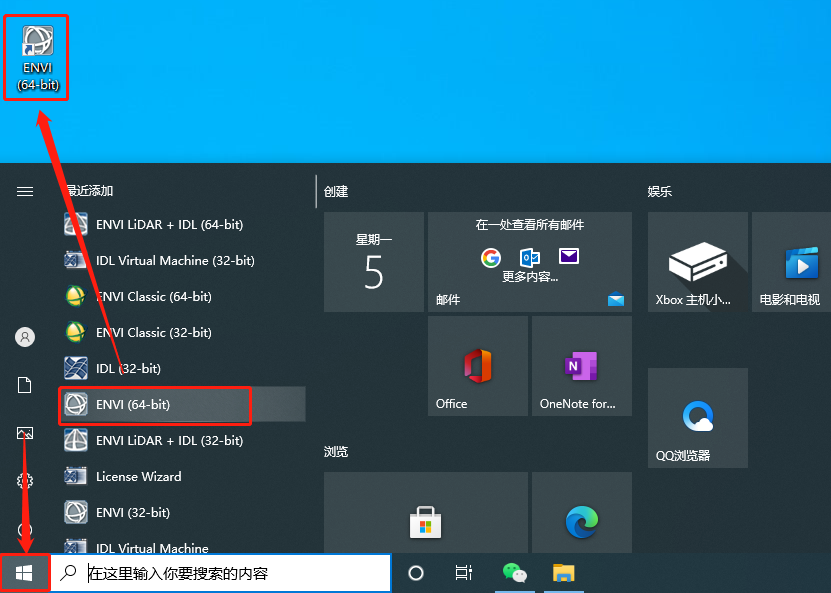Viewport: 831px width, 593px height.
Task: Open the Microsoft Edge tile
Action: [582, 512]
